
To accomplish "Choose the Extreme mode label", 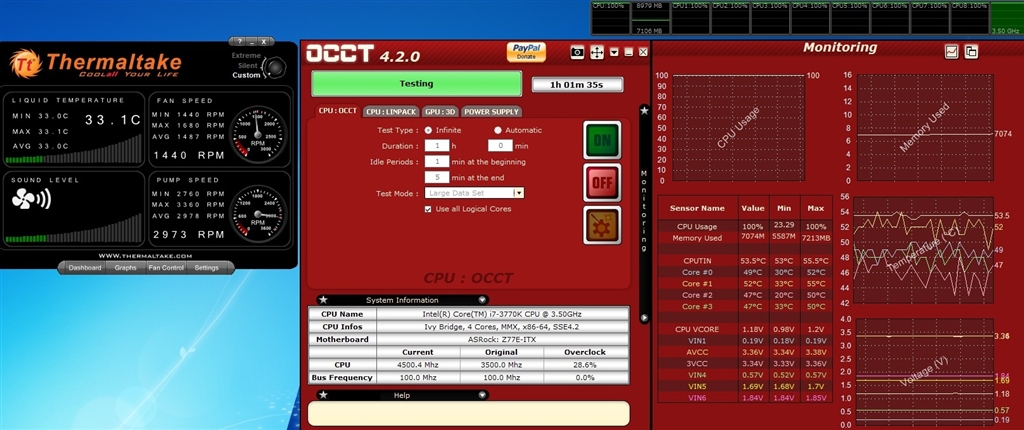I will 246,56.
